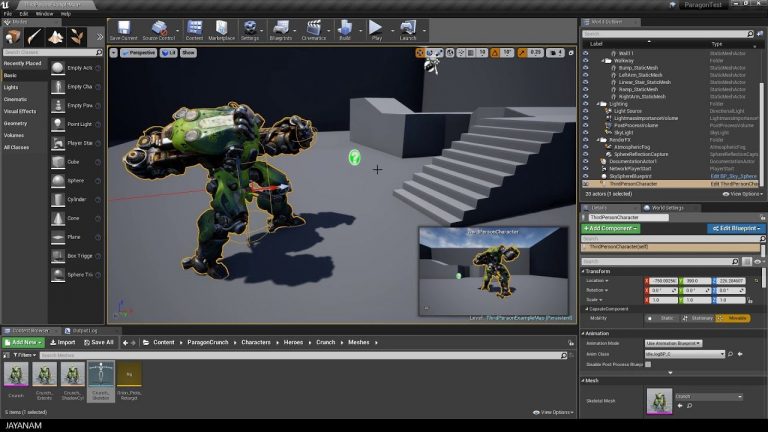Toggle visibility eye for SkyLight actor
This screenshot has height=432, width=768.
587,132
